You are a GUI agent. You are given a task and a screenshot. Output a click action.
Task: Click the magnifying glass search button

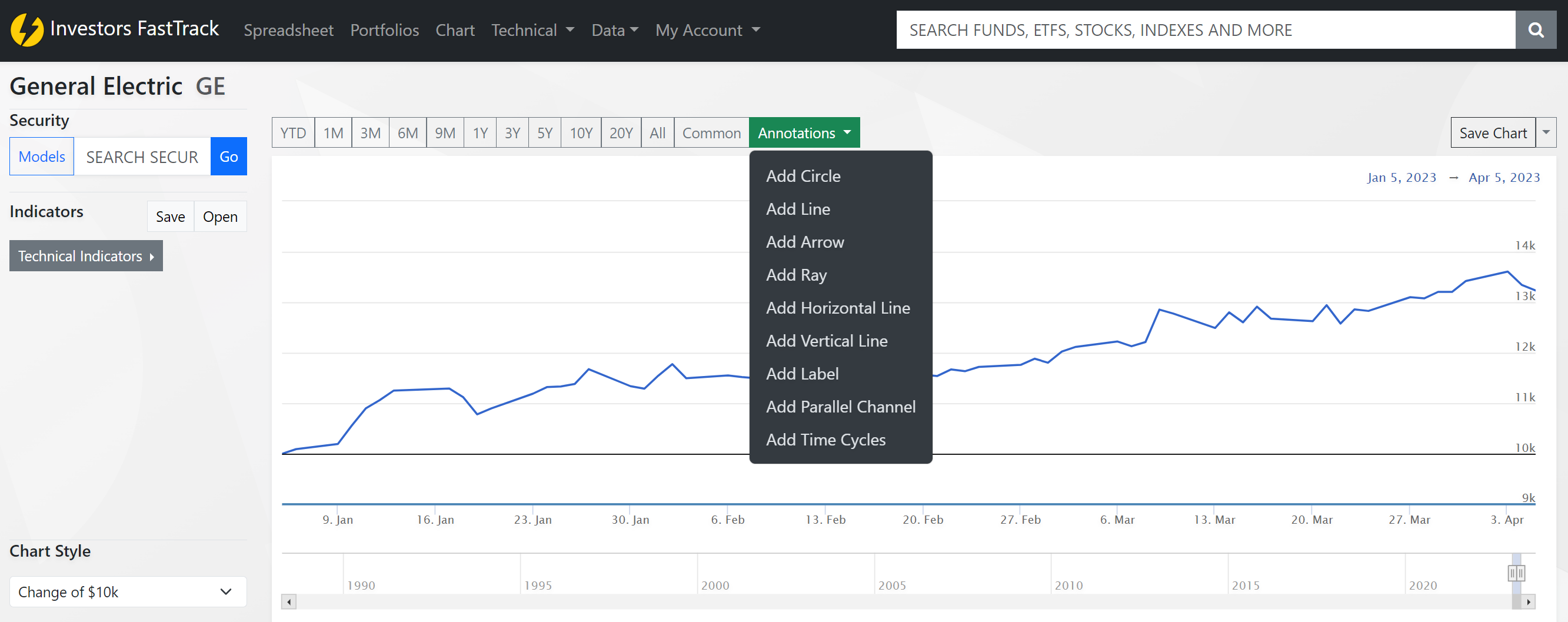pos(1535,30)
